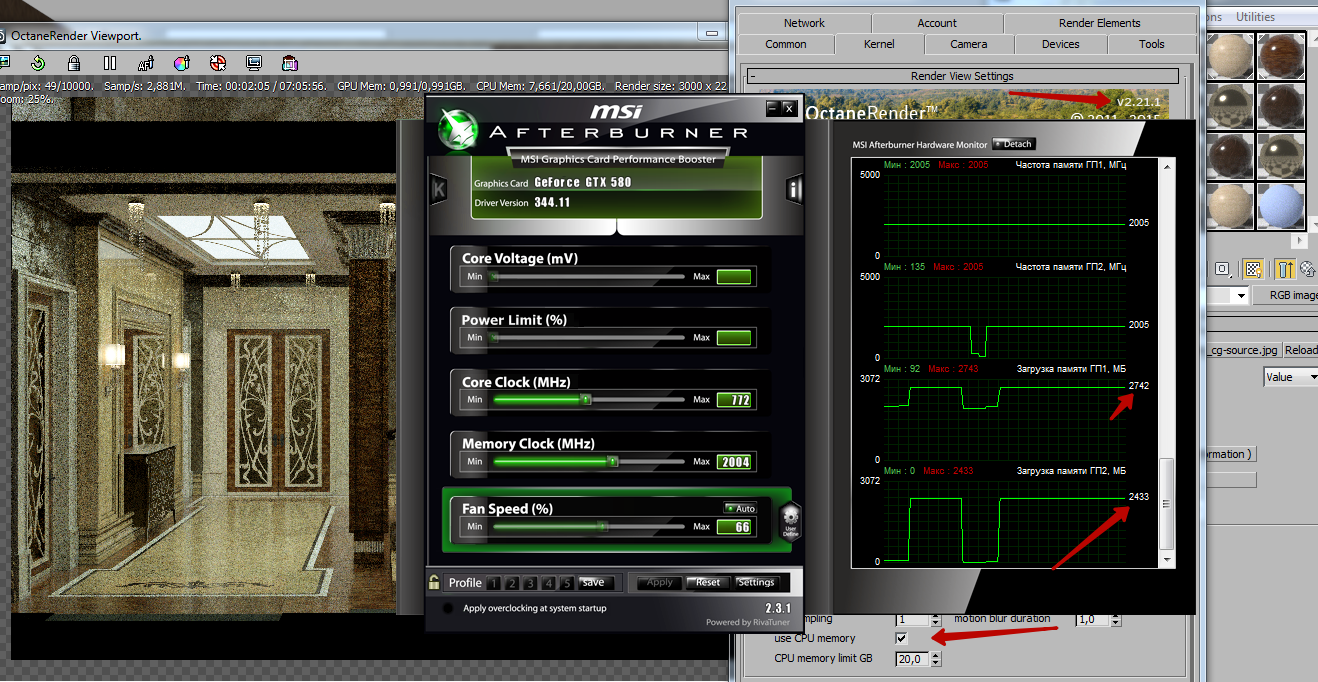Viewport: 1318px width, 682px height.
Task: Open Afterburner left K panel arrow
Action: 438,188
